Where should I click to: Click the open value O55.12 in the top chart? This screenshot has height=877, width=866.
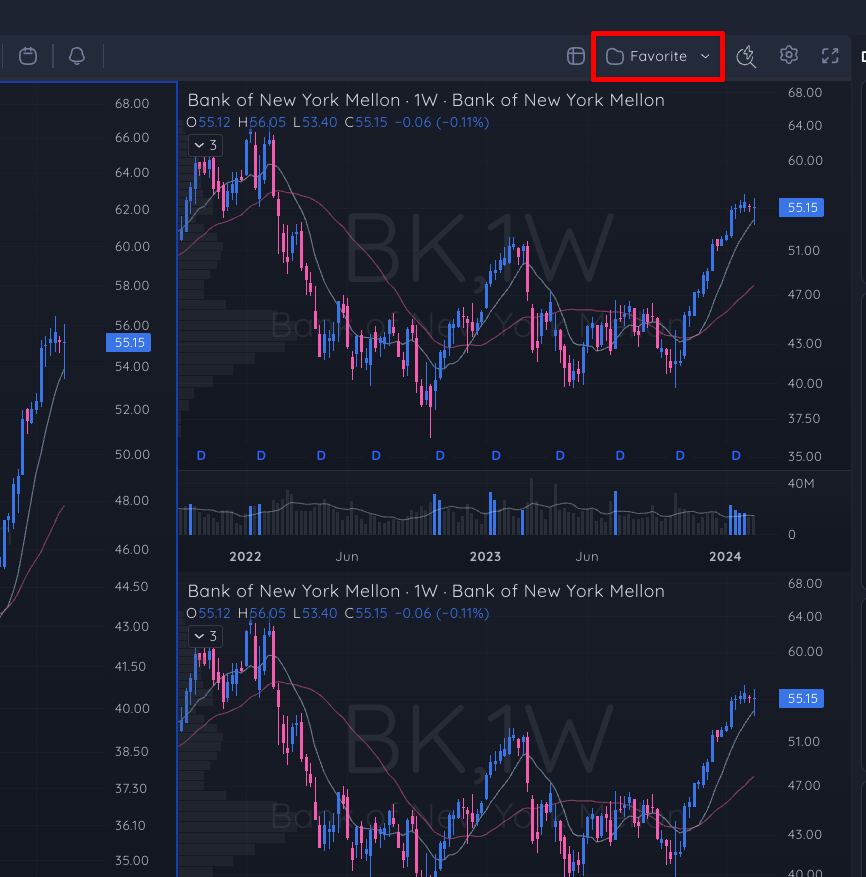tap(208, 122)
